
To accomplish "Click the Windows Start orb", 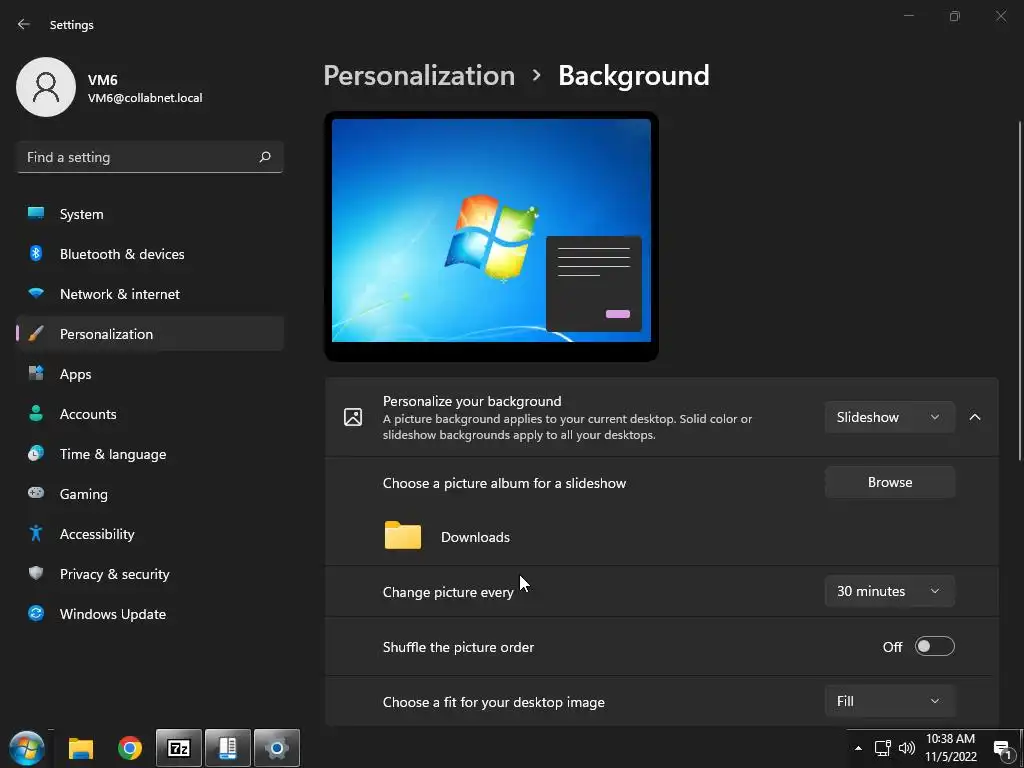I will pyautogui.click(x=27, y=748).
